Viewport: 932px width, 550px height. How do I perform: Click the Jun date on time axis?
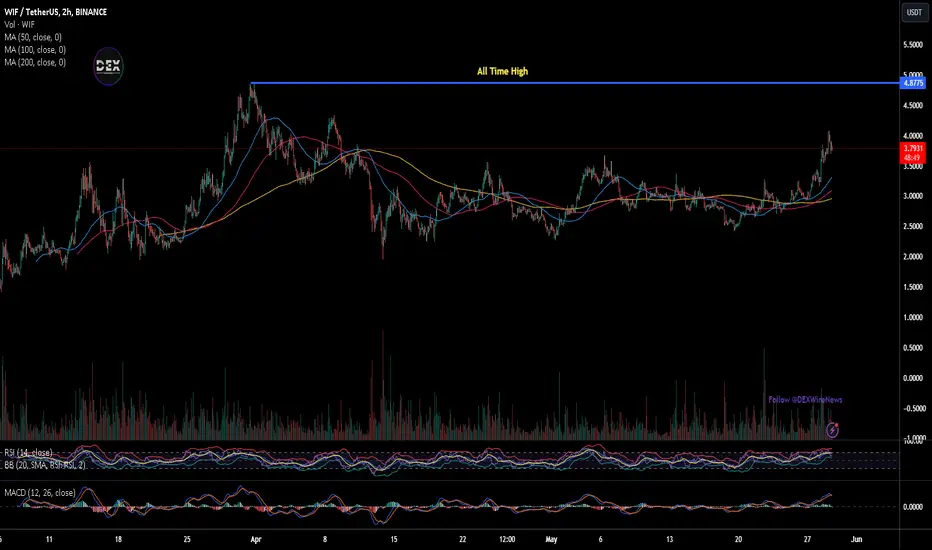tap(856, 539)
